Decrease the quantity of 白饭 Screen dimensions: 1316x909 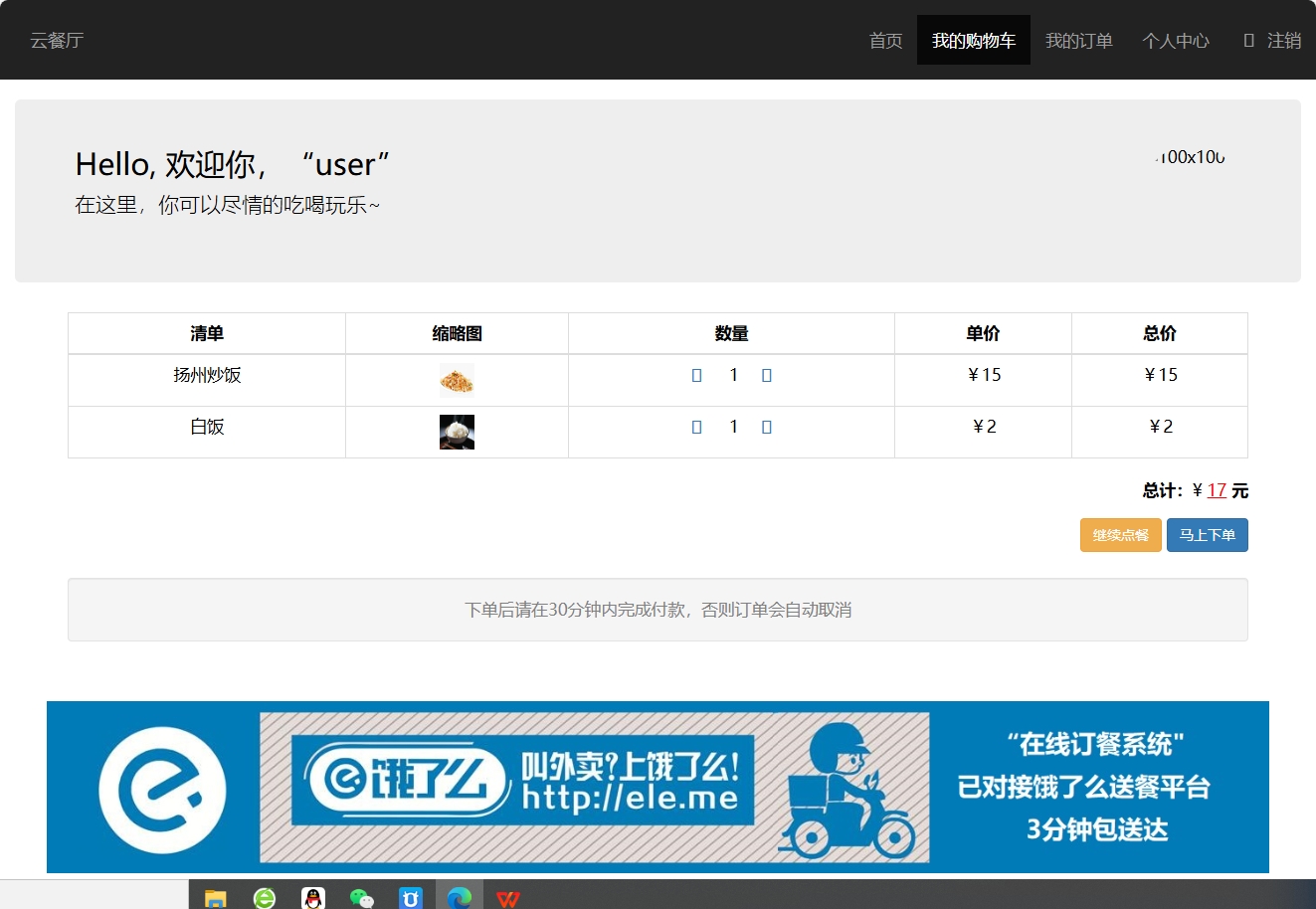click(x=696, y=427)
